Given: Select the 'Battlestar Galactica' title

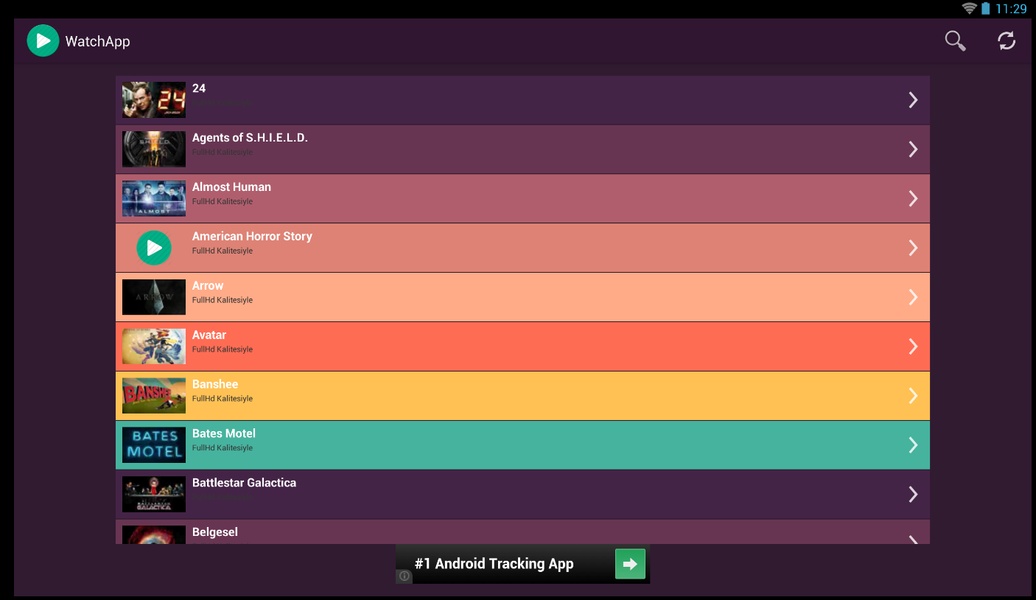Looking at the screenshot, I should 244,482.
